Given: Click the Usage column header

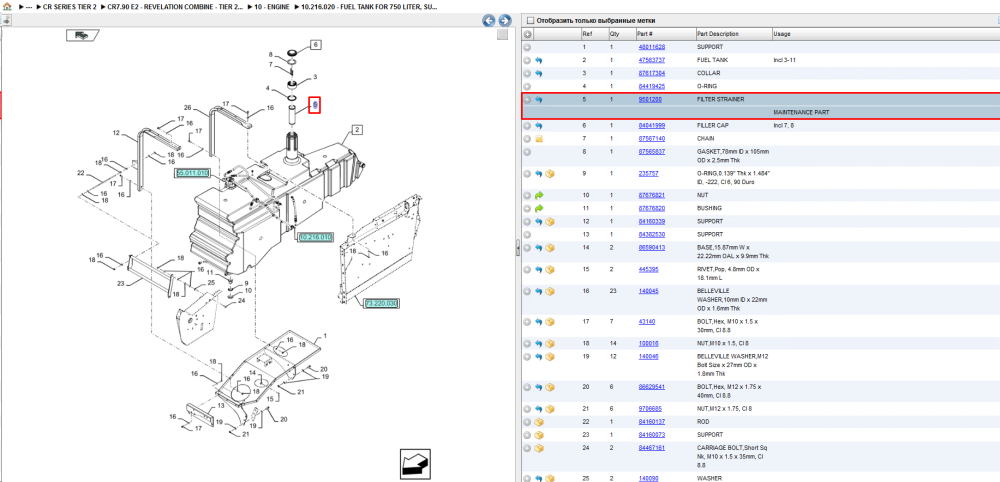Looking at the screenshot, I should tap(782, 34).
